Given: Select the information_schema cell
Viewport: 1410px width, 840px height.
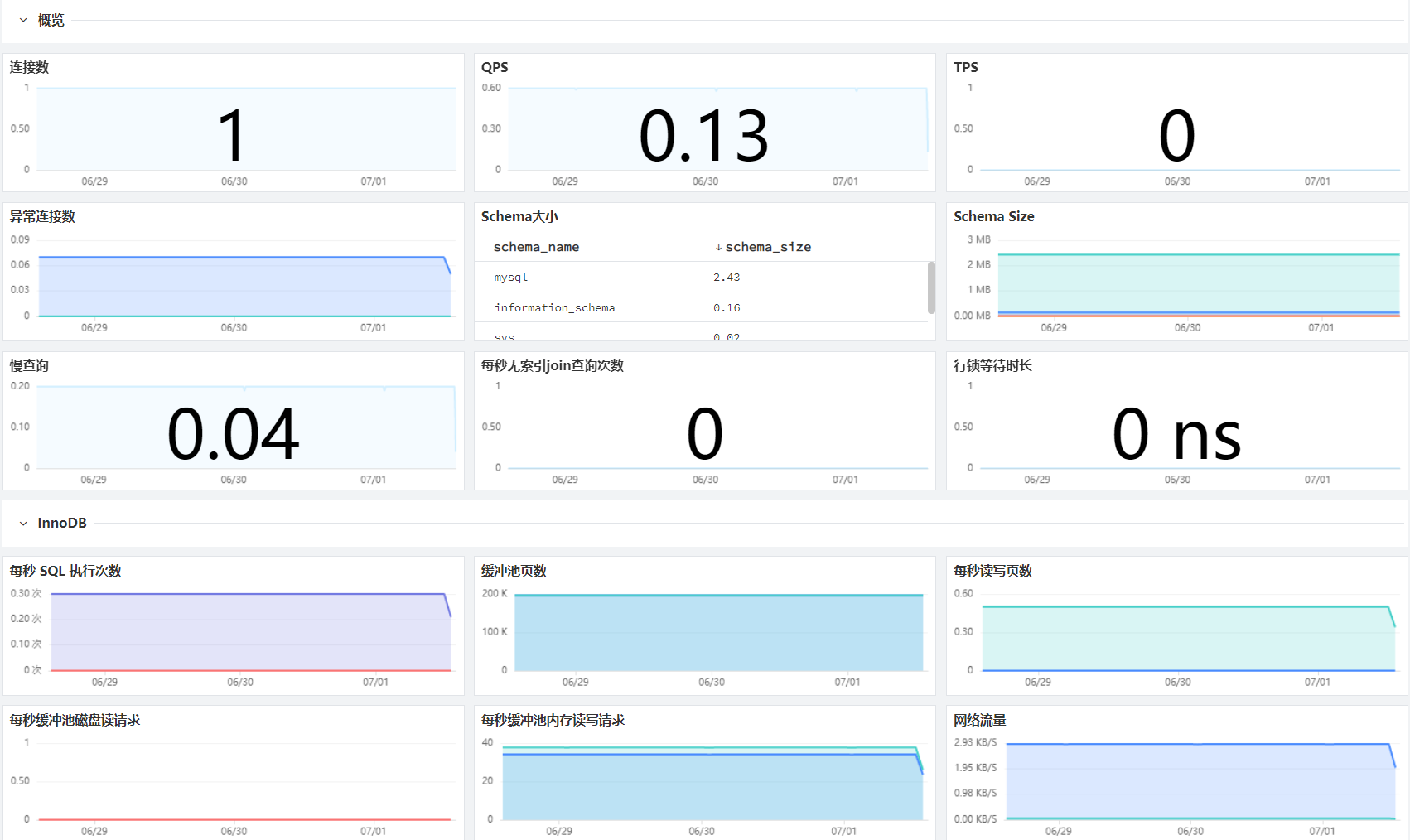Looking at the screenshot, I should pyautogui.click(x=554, y=308).
